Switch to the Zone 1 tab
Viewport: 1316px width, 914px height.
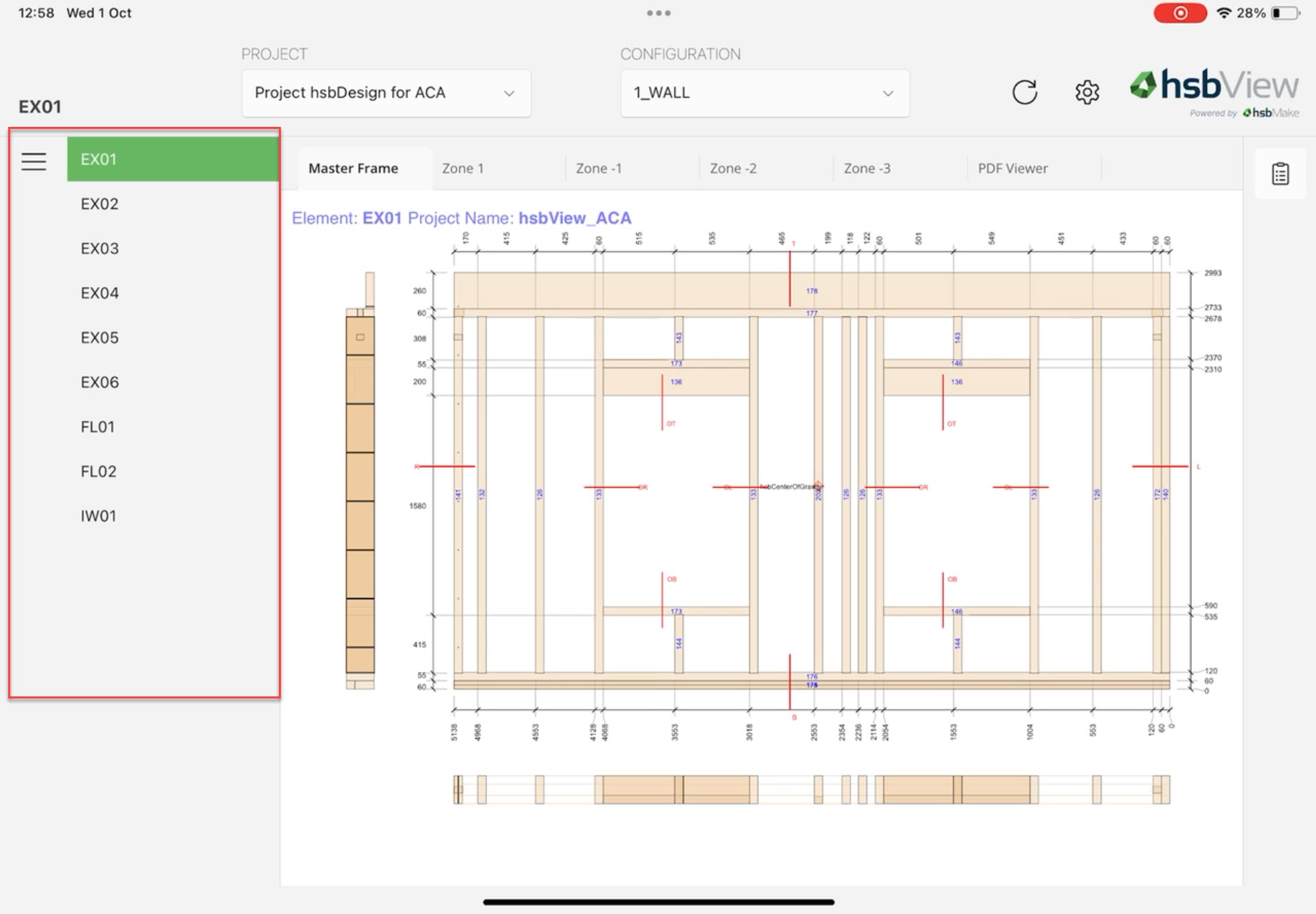463,168
